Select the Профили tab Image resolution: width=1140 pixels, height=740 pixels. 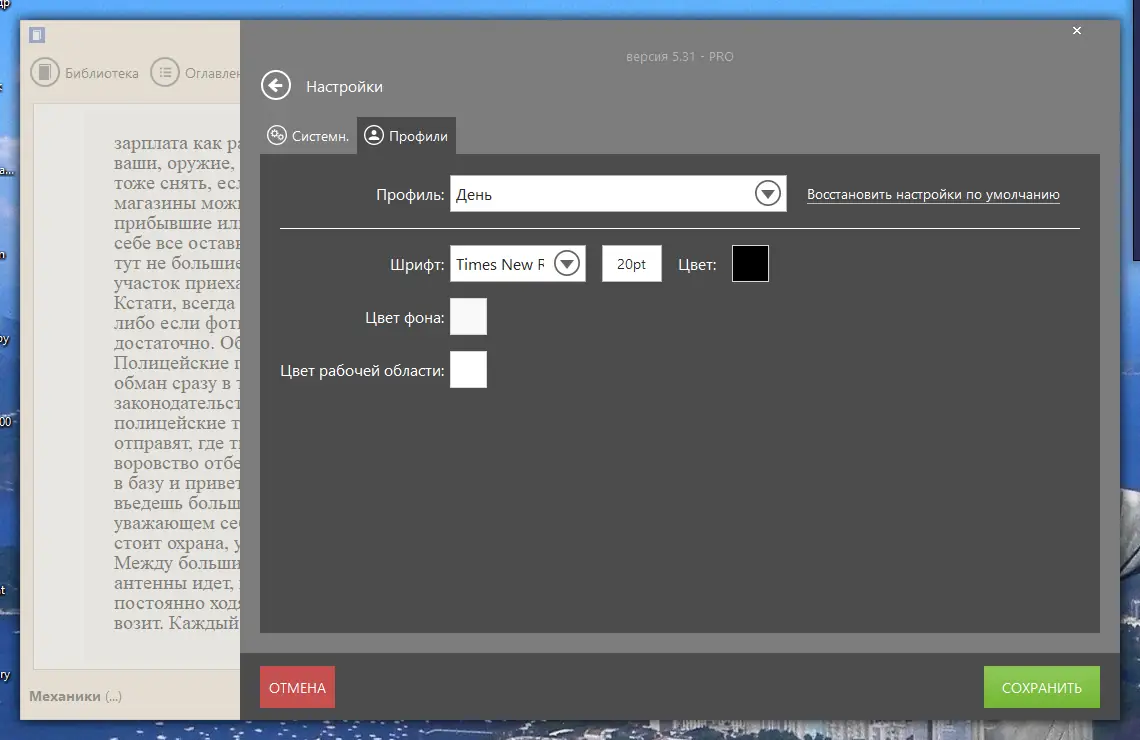click(406, 136)
